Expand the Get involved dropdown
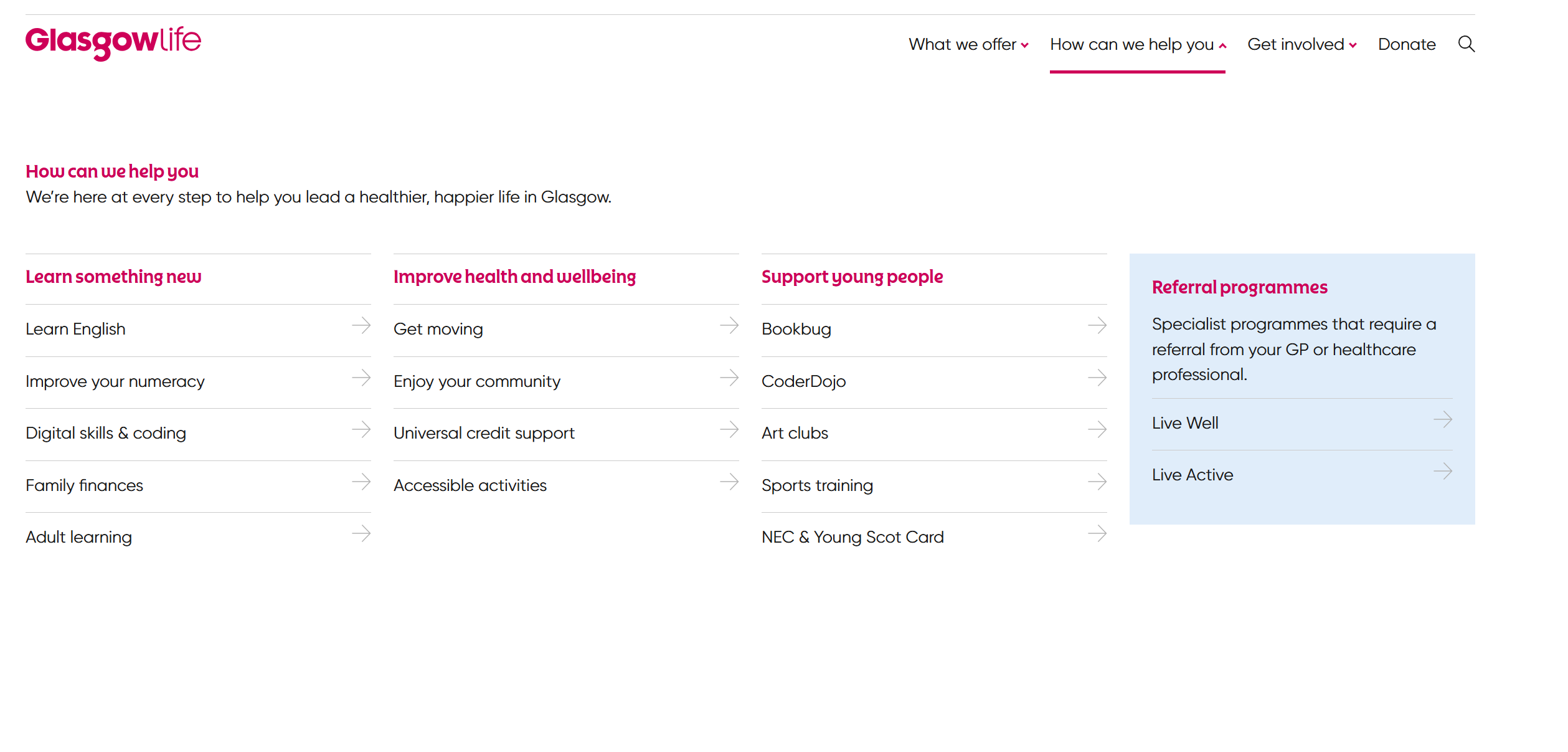 [x=1301, y=44]
